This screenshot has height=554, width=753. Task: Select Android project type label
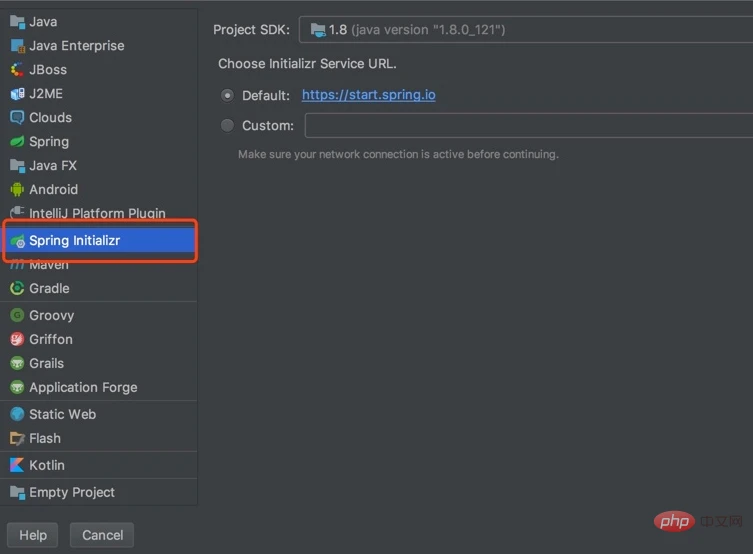(x=53, y=190)
